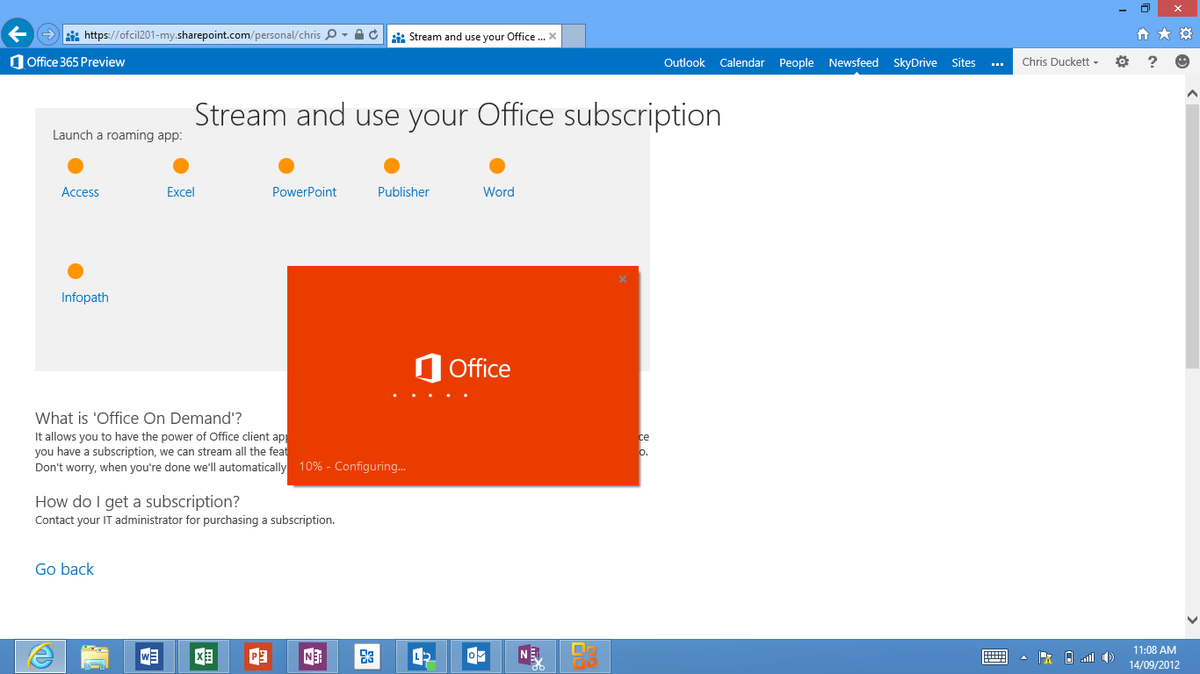1200x674 pixels.
Task: Open Lync from the taskbar
Action: click(x=421, y=656)
